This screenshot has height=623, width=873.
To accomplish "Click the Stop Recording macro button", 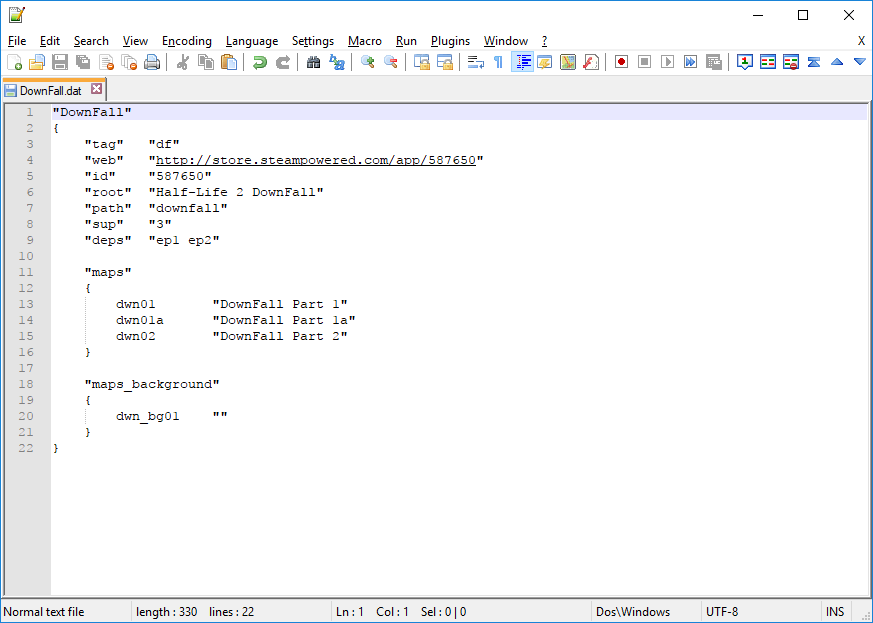I will point(644,62).
